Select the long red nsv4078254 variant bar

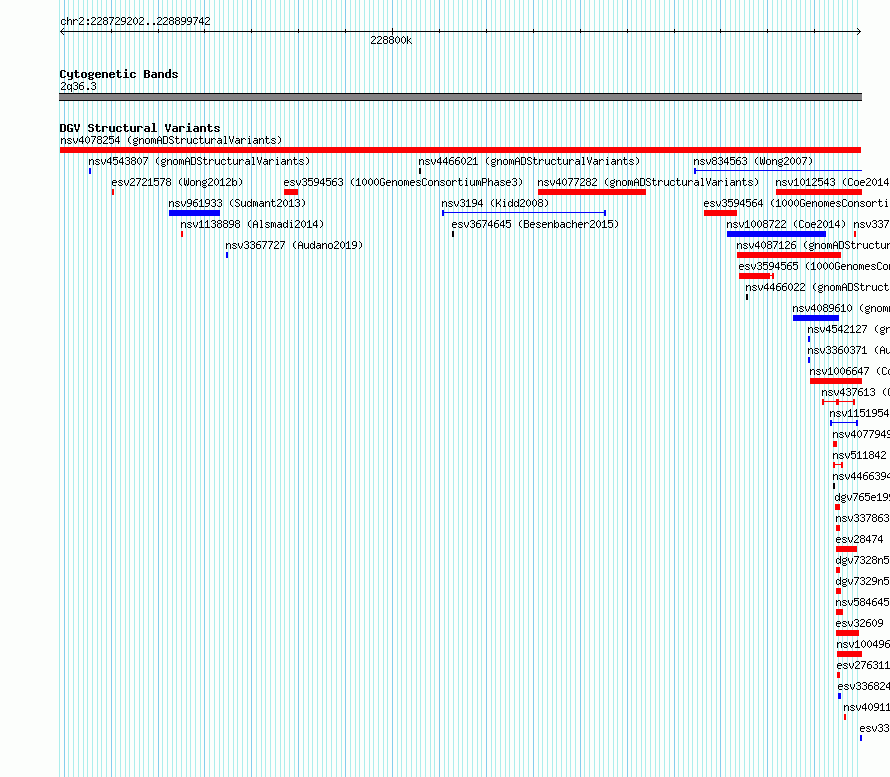tap(460, 150)
